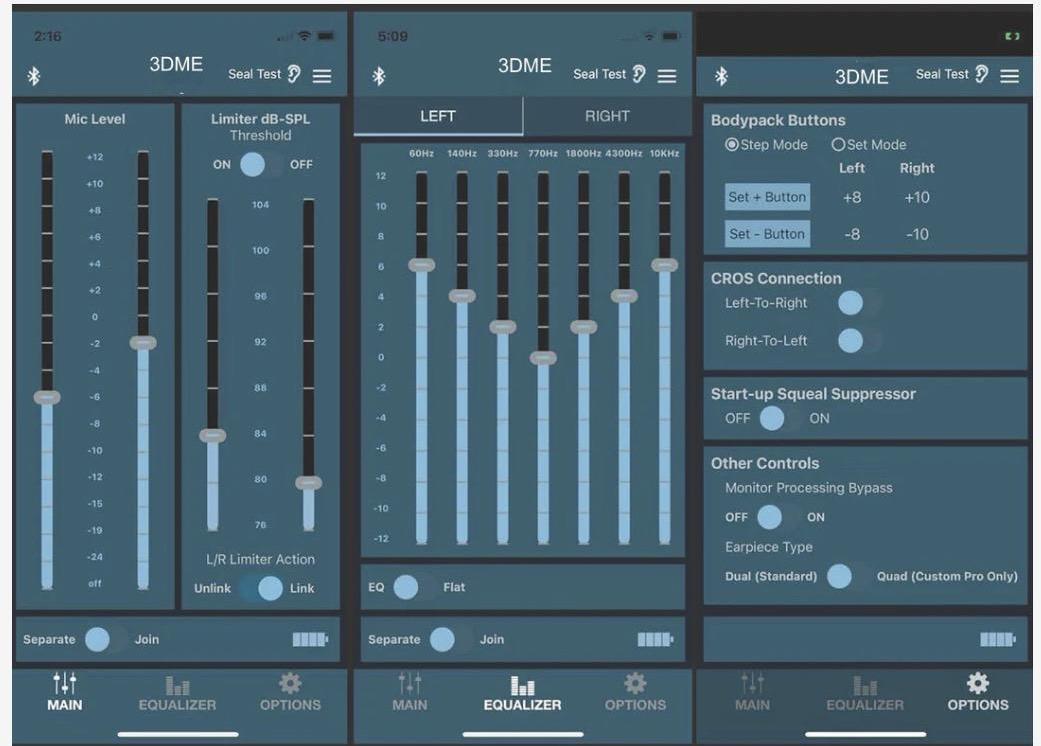Switch to the RIGHT channel tab
1041x746 pixels.
pos(607,116)
